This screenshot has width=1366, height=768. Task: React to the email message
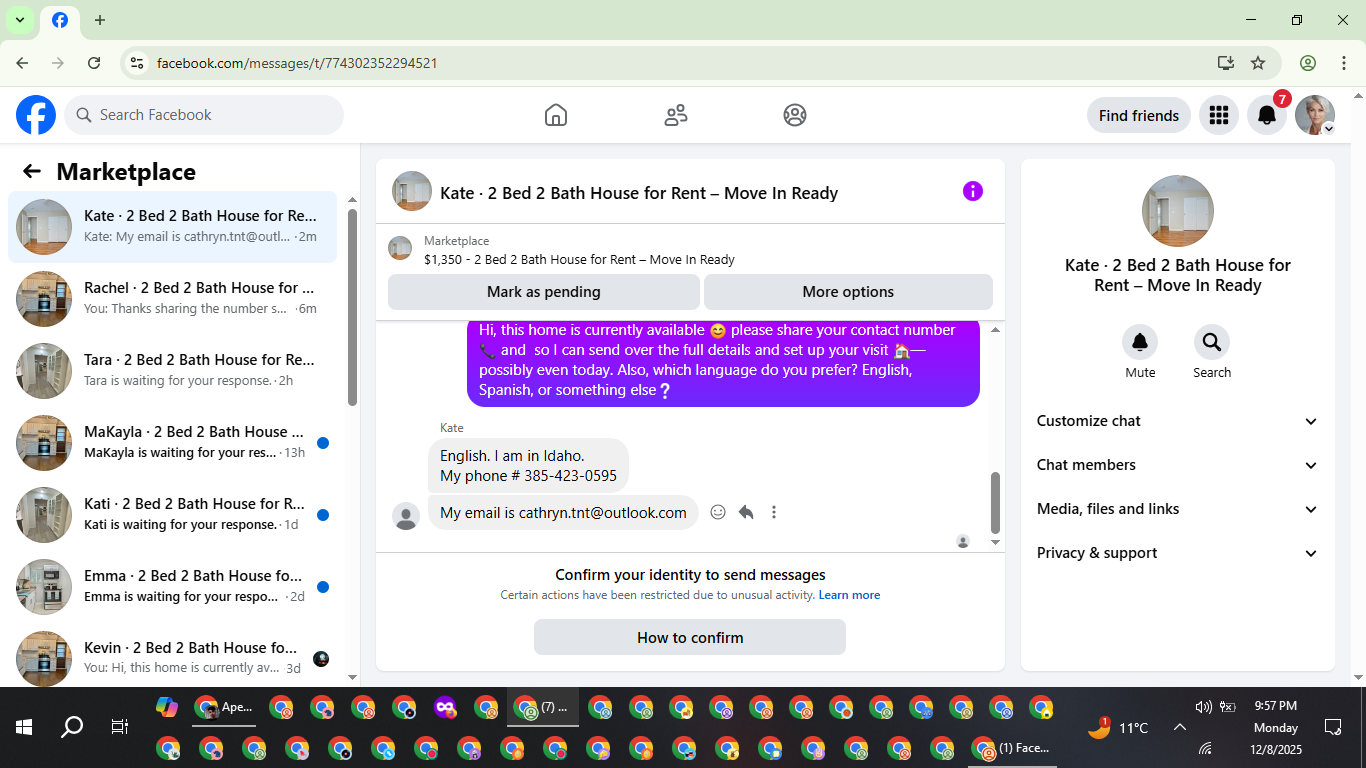(x=718, y=512)
